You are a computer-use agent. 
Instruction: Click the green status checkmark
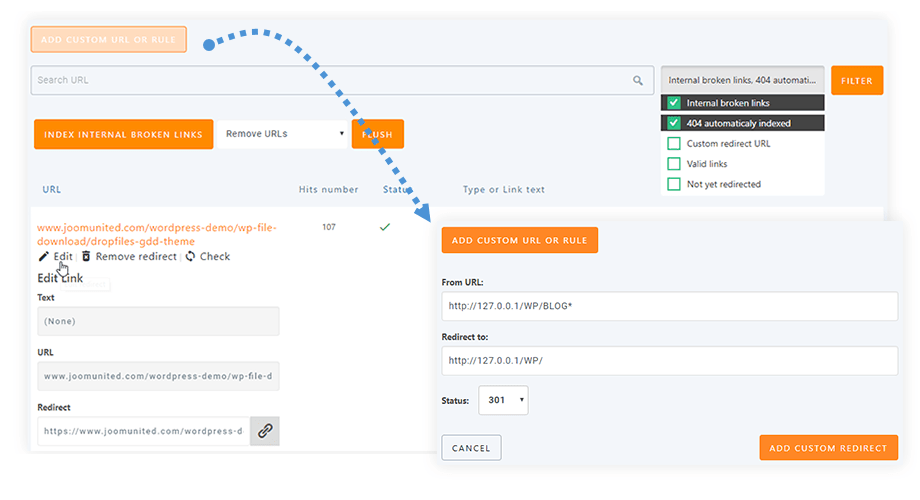tap(384, 227)
